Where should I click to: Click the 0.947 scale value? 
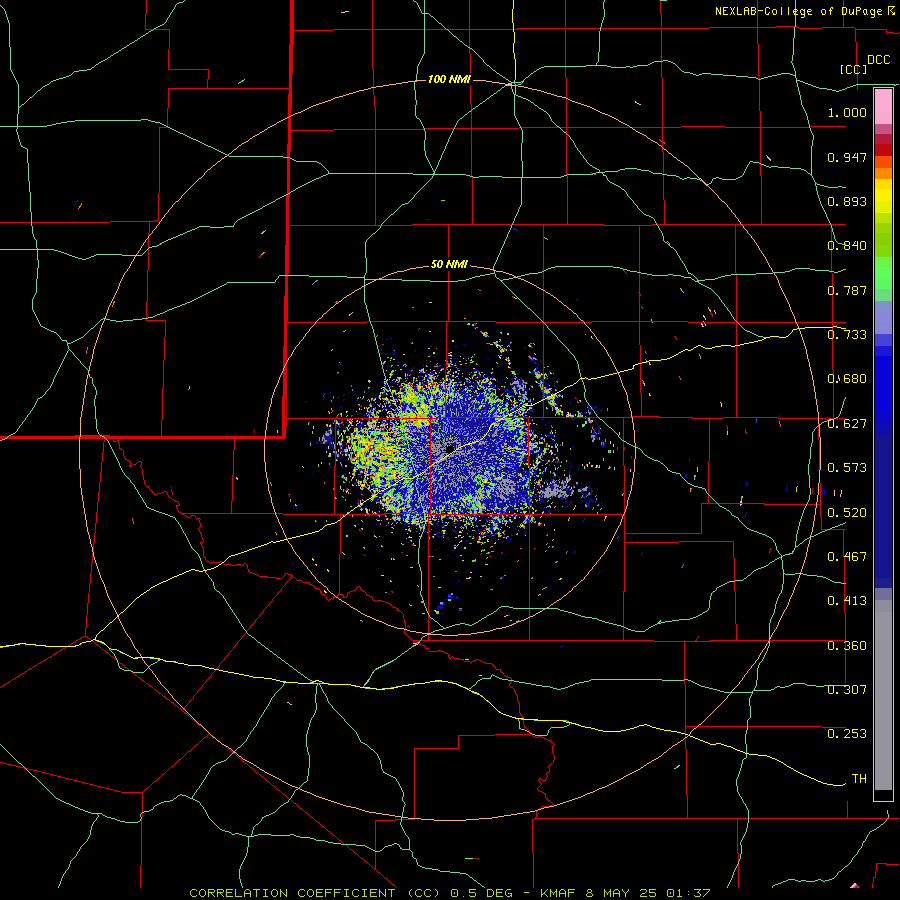(847, 157)
